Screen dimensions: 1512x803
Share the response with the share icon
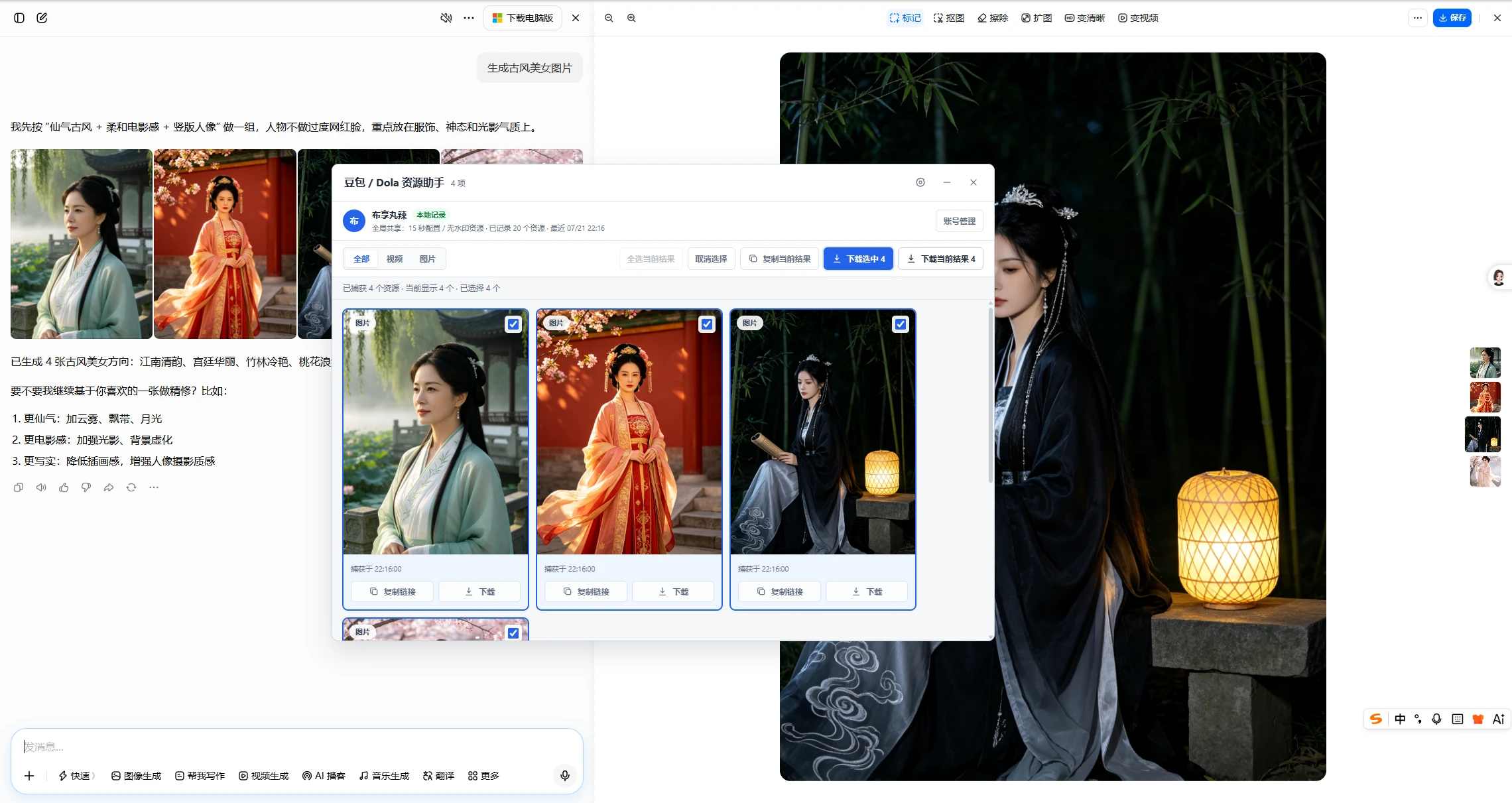109,487
